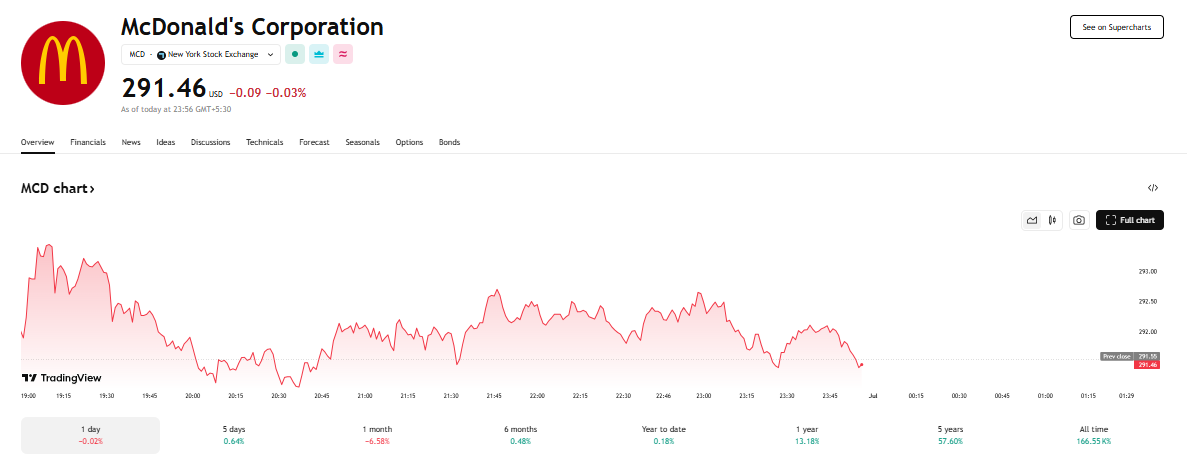Open the Forecast tab
The height and width of the screenshot is (462, 1187).
(314, 142)
